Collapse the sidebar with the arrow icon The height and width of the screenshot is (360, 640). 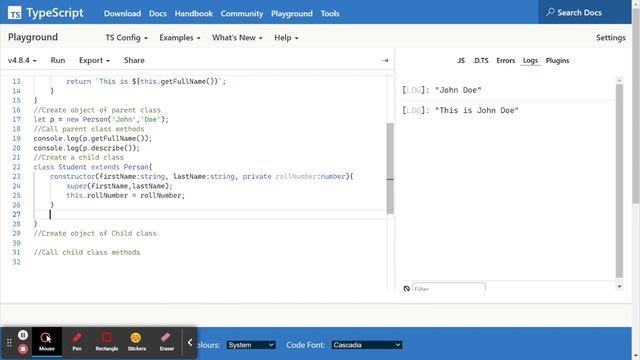click(384, 60)
